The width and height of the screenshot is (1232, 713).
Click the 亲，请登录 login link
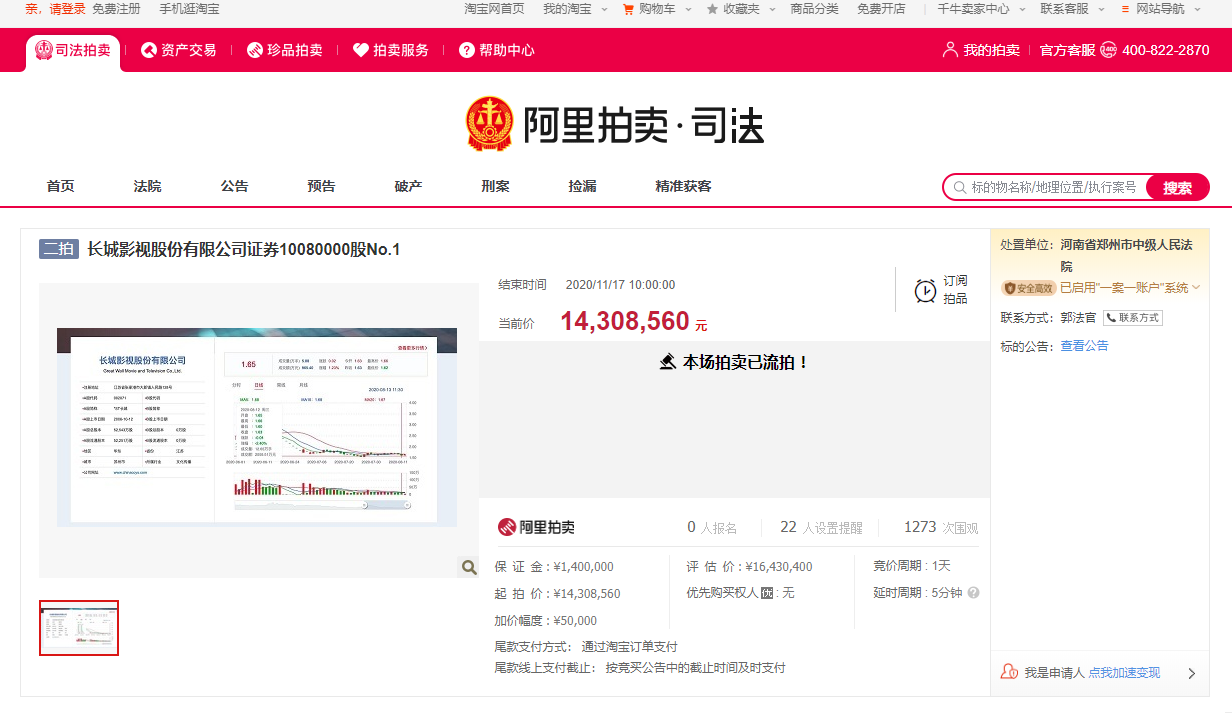(55, 9)
